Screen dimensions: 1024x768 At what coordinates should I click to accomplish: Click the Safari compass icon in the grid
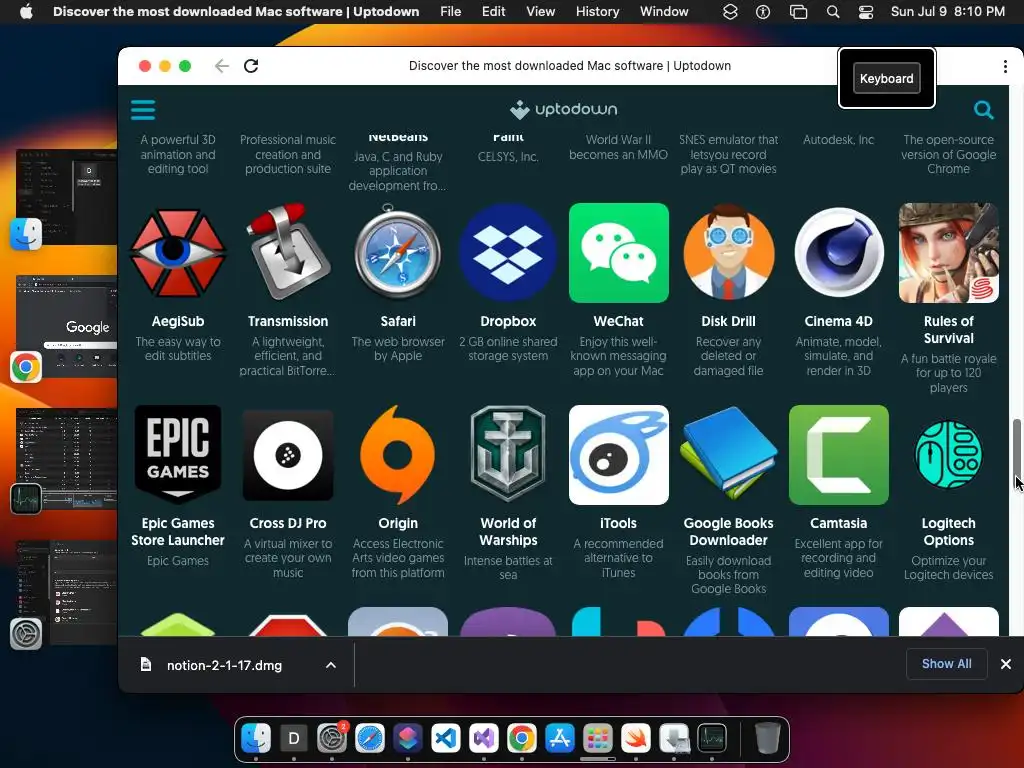pos(398,251)
